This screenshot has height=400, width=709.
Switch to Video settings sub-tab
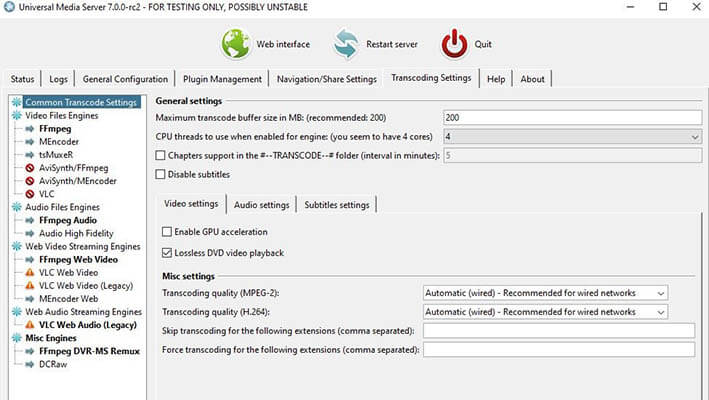point(191,203)
